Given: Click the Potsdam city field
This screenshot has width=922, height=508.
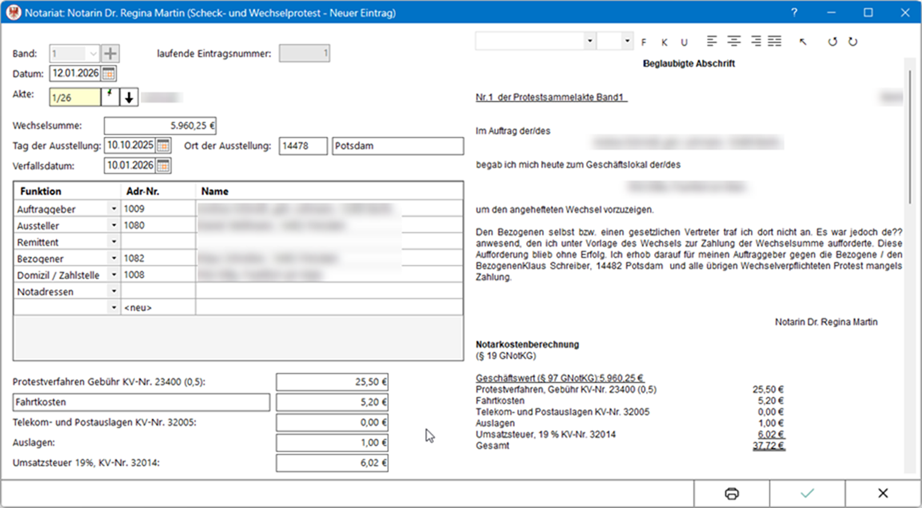Looking at the screenshot, I should coord(398,146).
